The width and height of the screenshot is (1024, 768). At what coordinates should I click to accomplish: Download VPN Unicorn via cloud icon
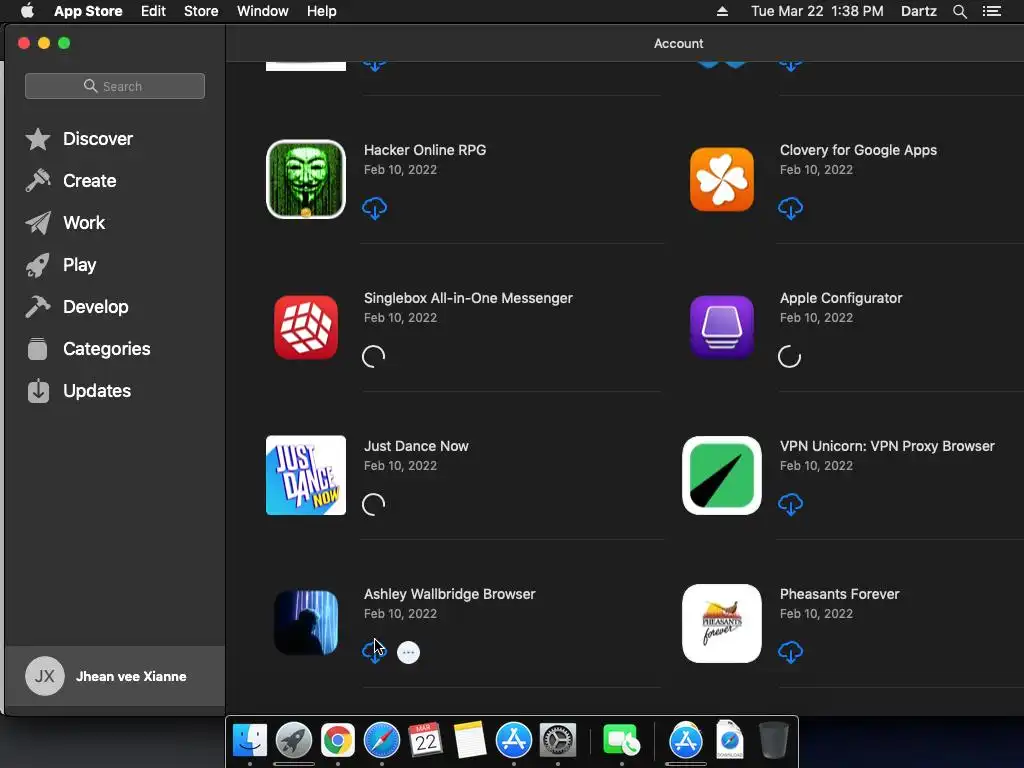pos(790,504)
